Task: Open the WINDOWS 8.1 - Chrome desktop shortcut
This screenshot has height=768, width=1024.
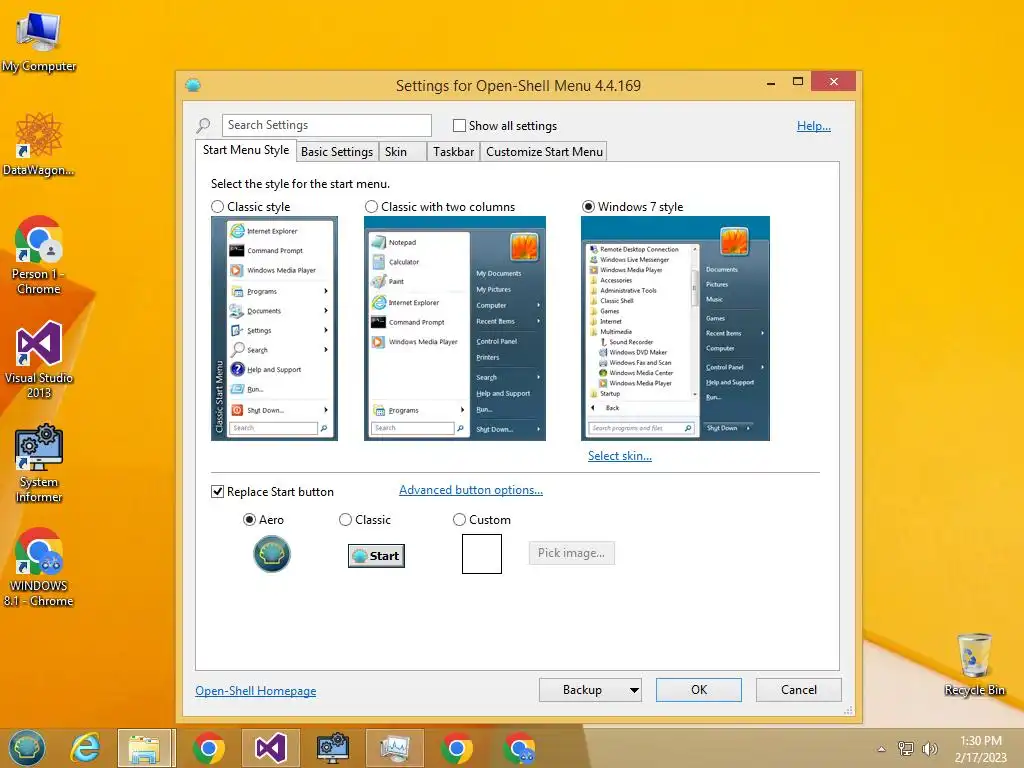Action: click(39, 567)
